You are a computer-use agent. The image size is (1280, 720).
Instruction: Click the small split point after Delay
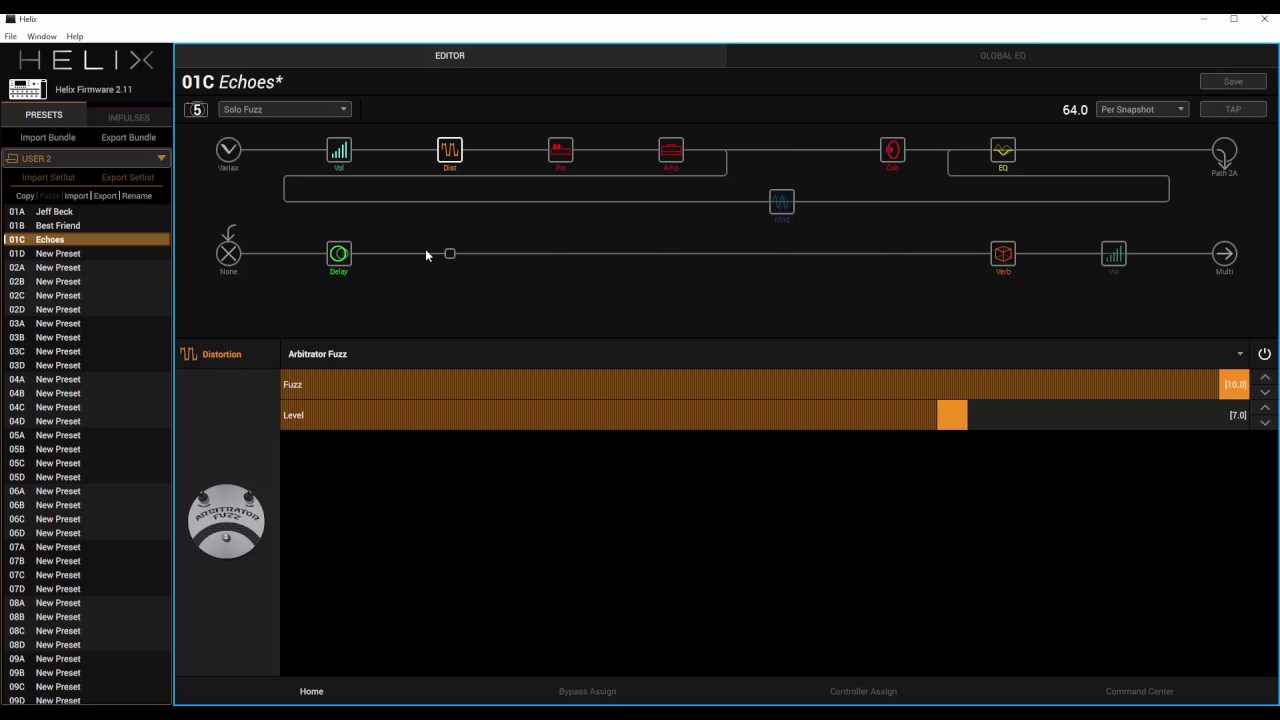(450, 254)
